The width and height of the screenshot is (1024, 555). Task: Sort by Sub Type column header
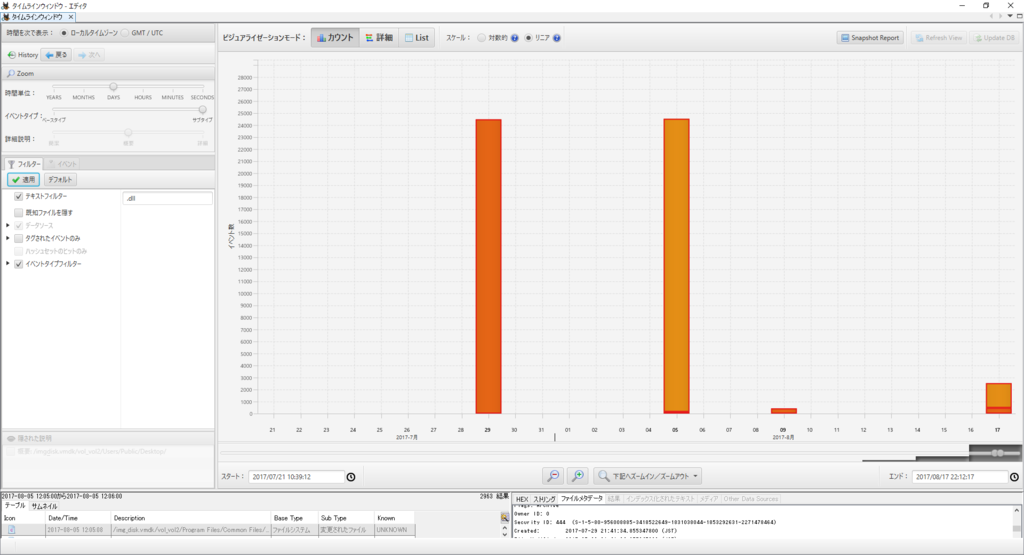(x=345, y=518)
